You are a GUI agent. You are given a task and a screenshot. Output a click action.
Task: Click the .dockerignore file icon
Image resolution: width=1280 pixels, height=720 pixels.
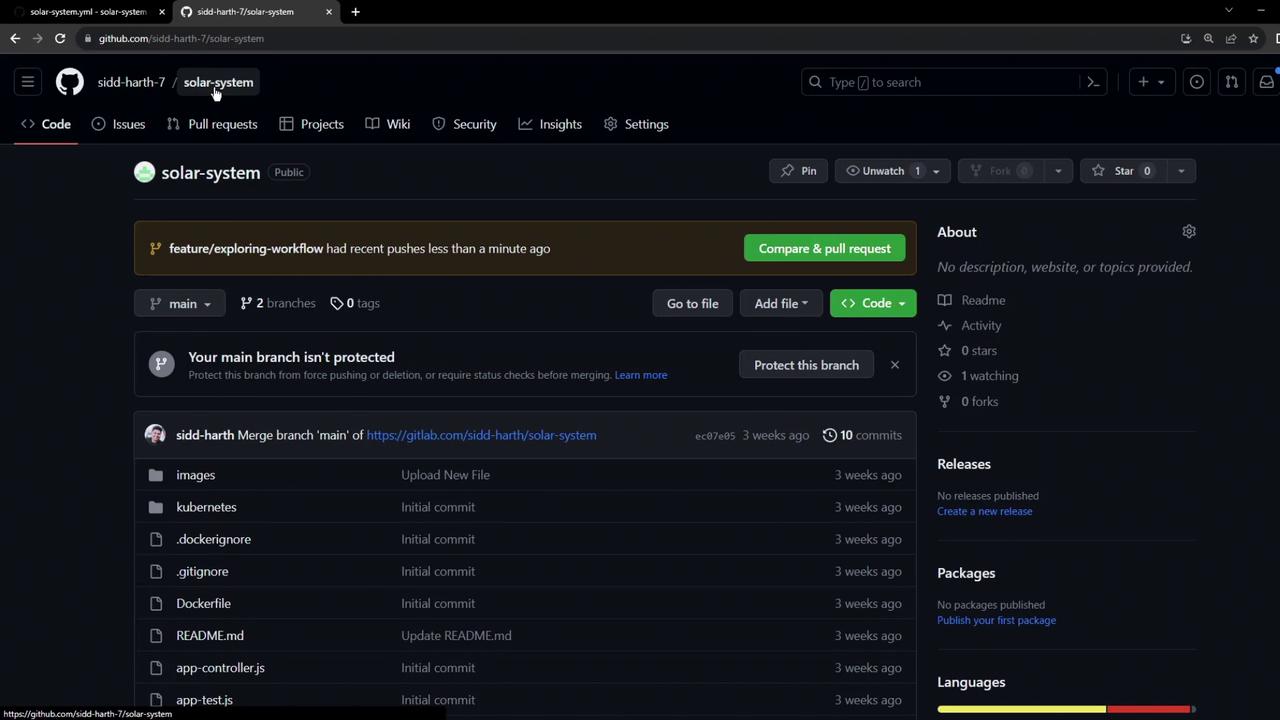point(156,539)
